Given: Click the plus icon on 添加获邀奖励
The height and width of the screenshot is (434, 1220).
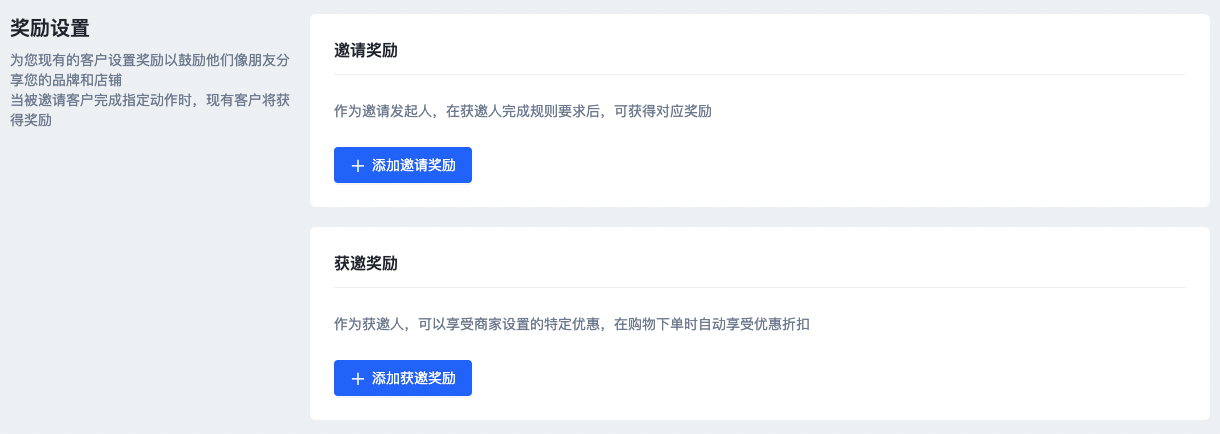Looking at the screenshot, I should [x=358, y=379].
